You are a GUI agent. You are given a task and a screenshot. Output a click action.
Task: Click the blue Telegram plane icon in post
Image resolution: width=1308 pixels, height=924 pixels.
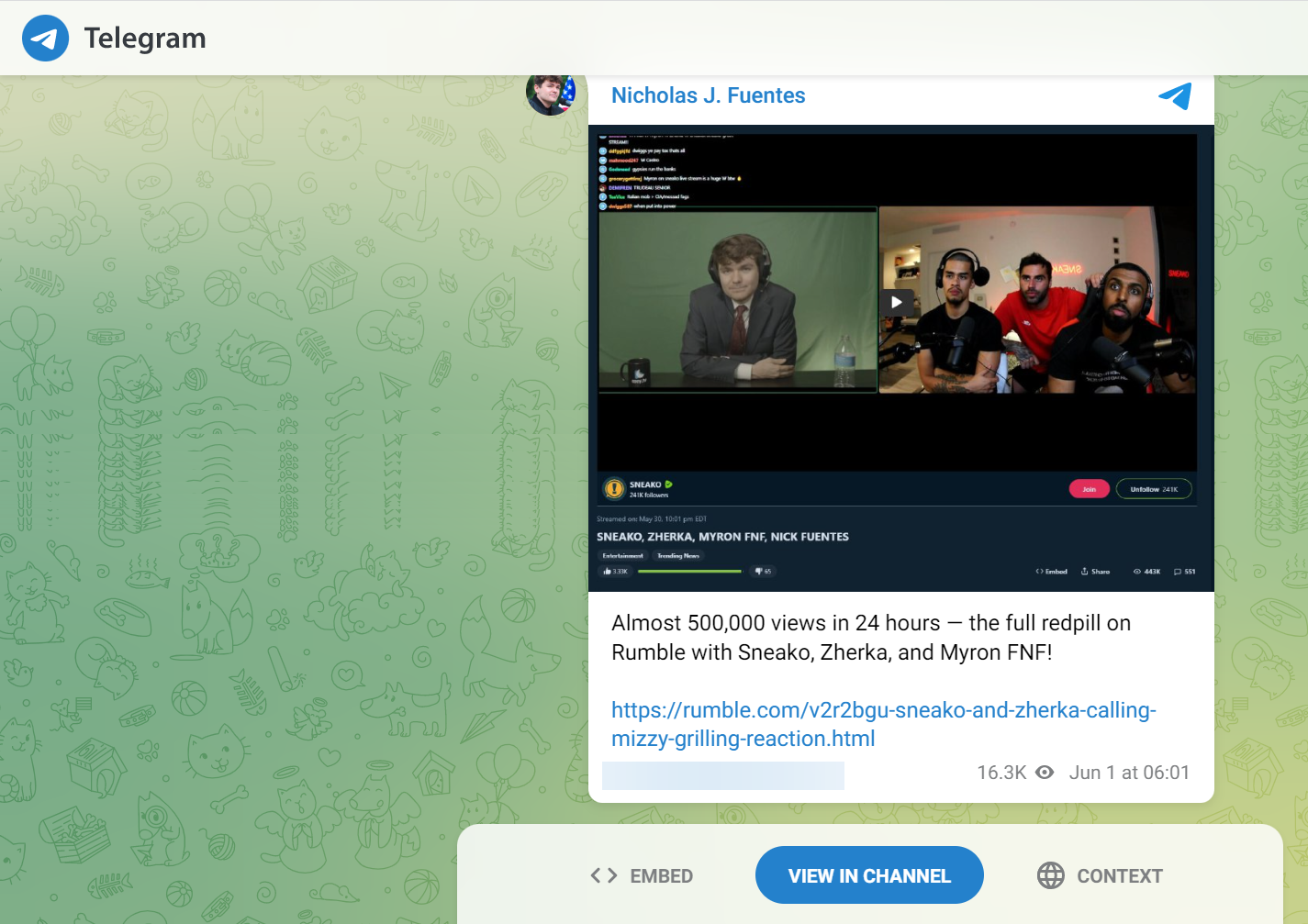click(1174, 95)
